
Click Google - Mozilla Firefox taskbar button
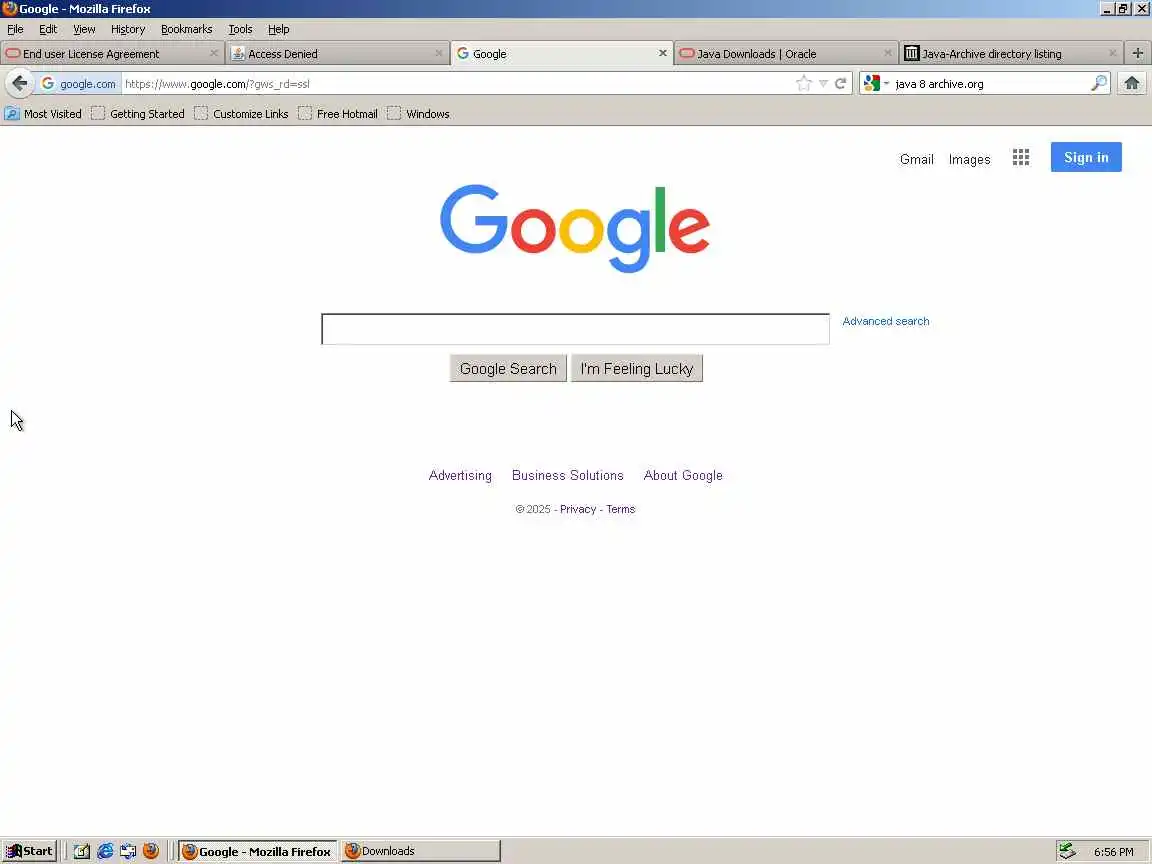coord(258,851)
